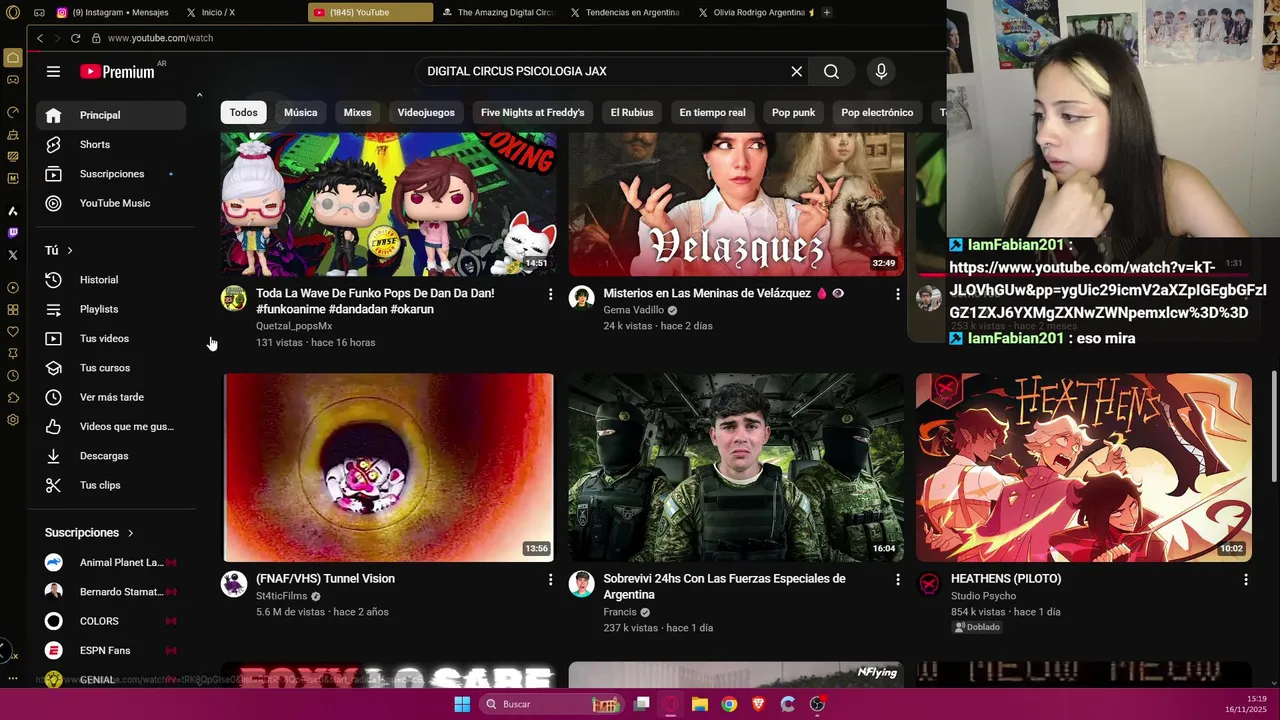Select the Pop electrónico filter chip
This screenshot has width=1280, height=720.
(877, 113)
